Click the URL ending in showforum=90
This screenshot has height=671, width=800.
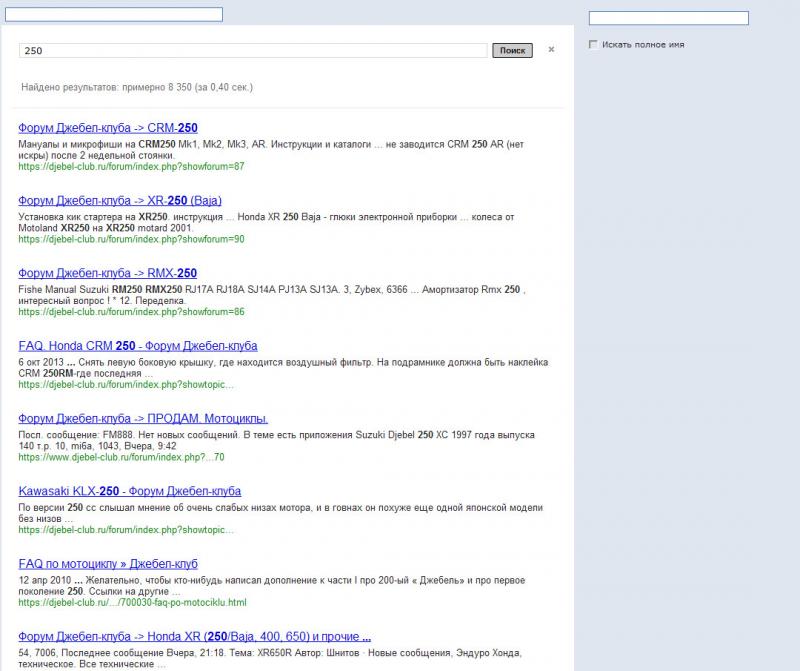click(x=131, y=239)
